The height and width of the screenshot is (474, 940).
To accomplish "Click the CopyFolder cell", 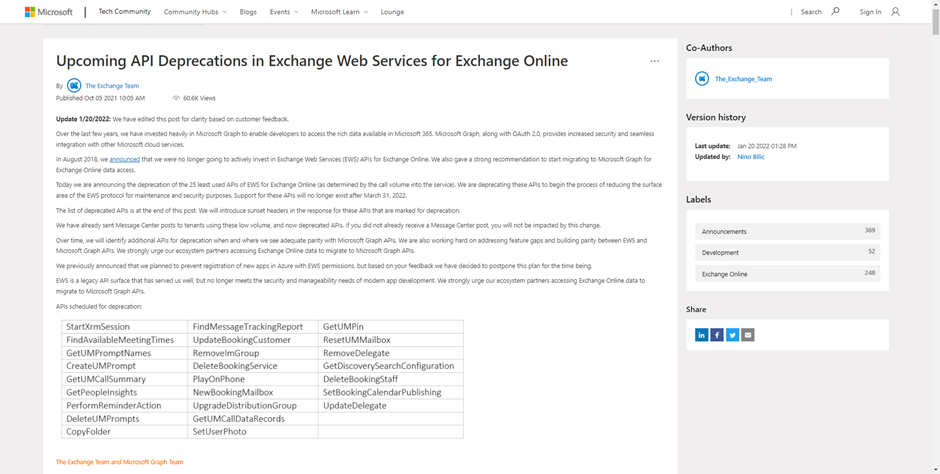I will click(x=125, y=432).
